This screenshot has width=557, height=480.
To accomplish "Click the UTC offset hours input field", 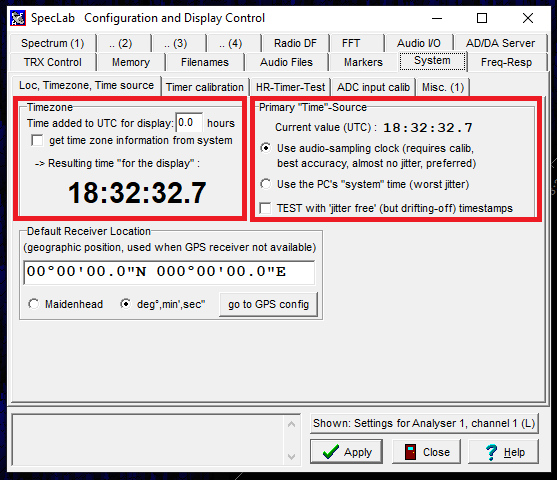I will [x=189, y=123].
